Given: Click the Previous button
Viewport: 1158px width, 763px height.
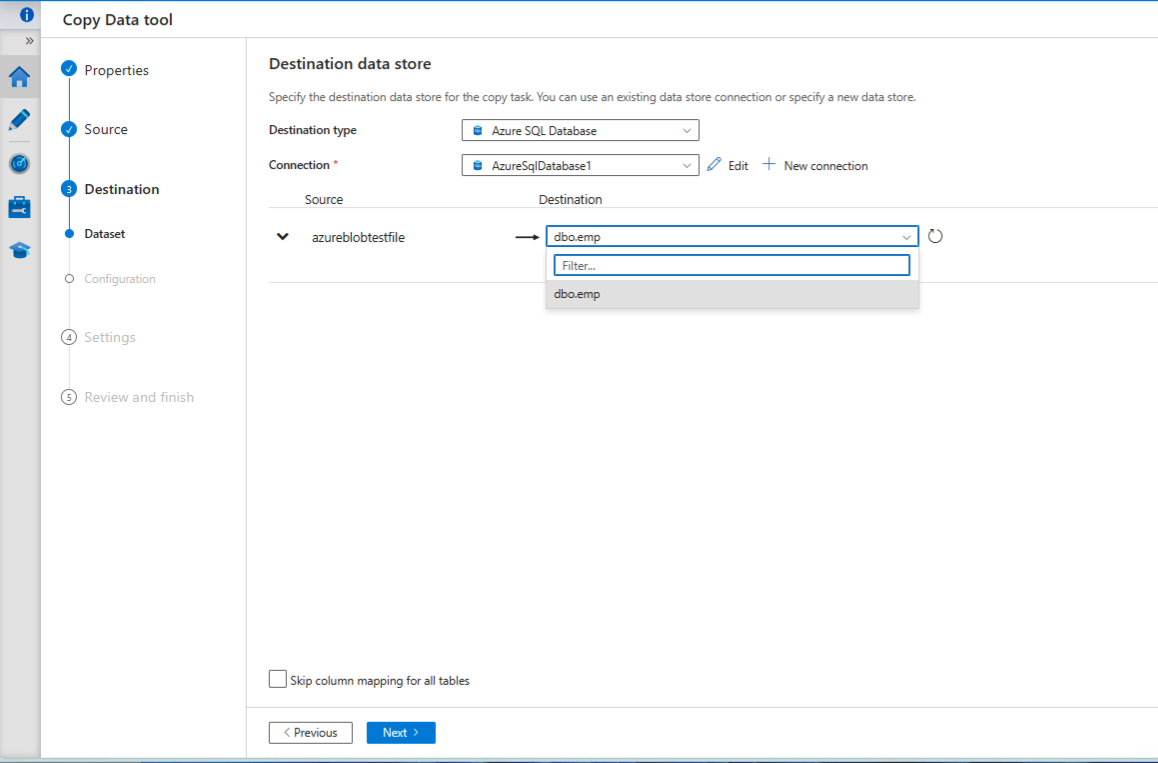Looking at the screenshot, I should (x=311, y=733).
